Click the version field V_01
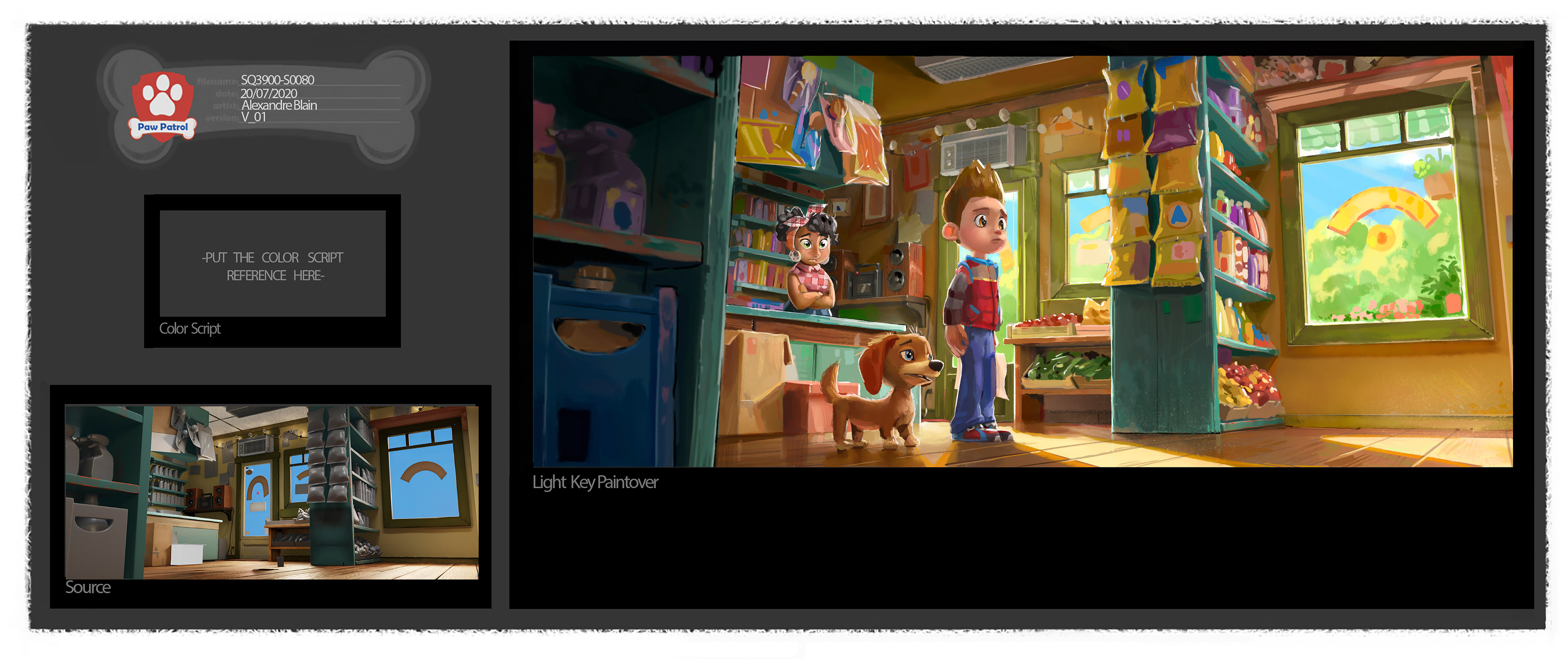Image resolution: width=1568 pixels, height=659 pixels. tap(253, 117)
